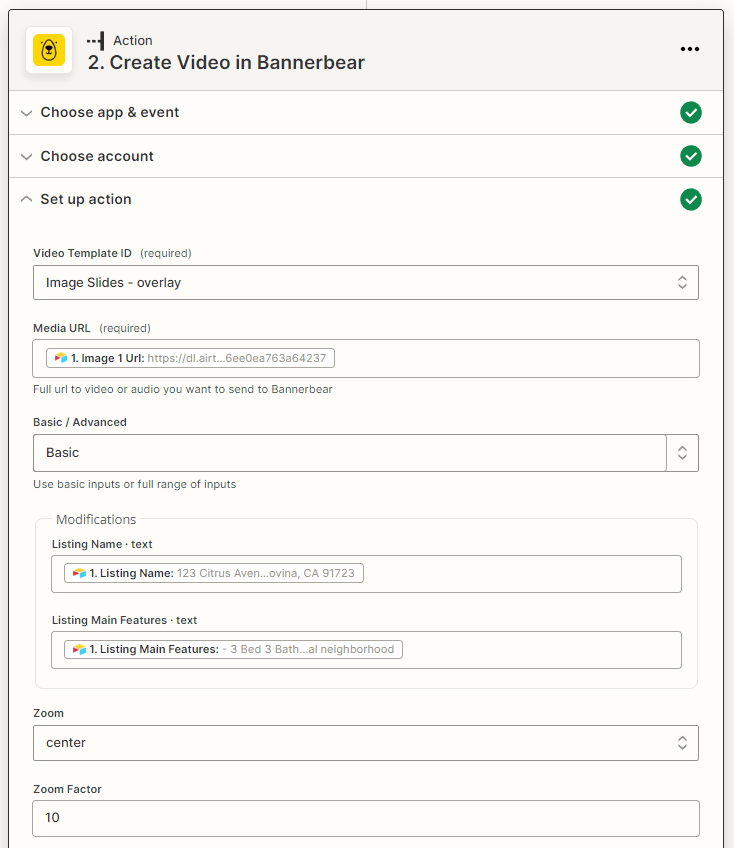
Task: Click the Action step icon above the title
Action: (x=99, y=40)
